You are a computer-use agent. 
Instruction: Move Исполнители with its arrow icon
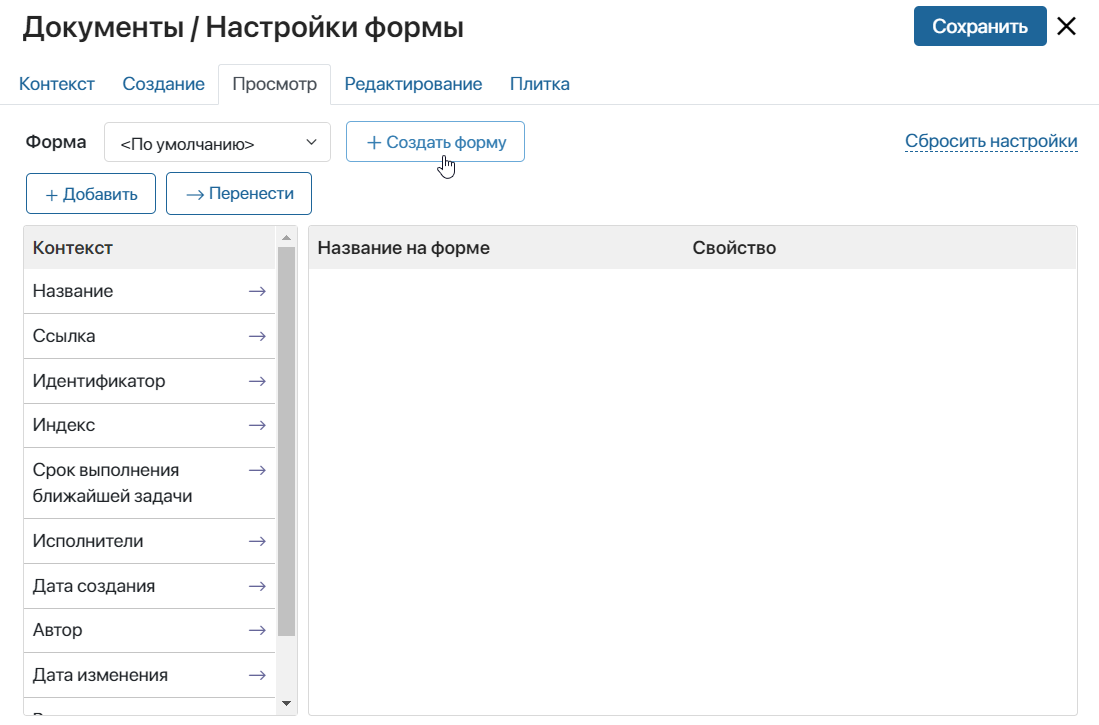pyautogui.click(x=257, y=541)
